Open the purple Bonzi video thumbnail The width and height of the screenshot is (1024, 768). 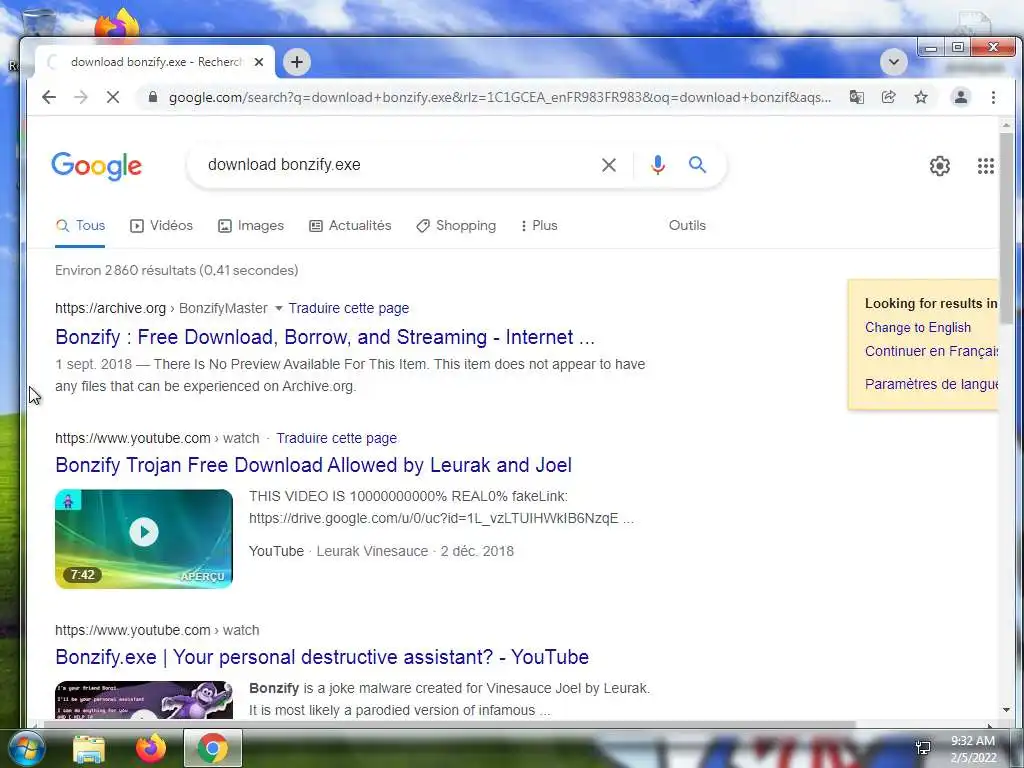[x=144, y=700]
